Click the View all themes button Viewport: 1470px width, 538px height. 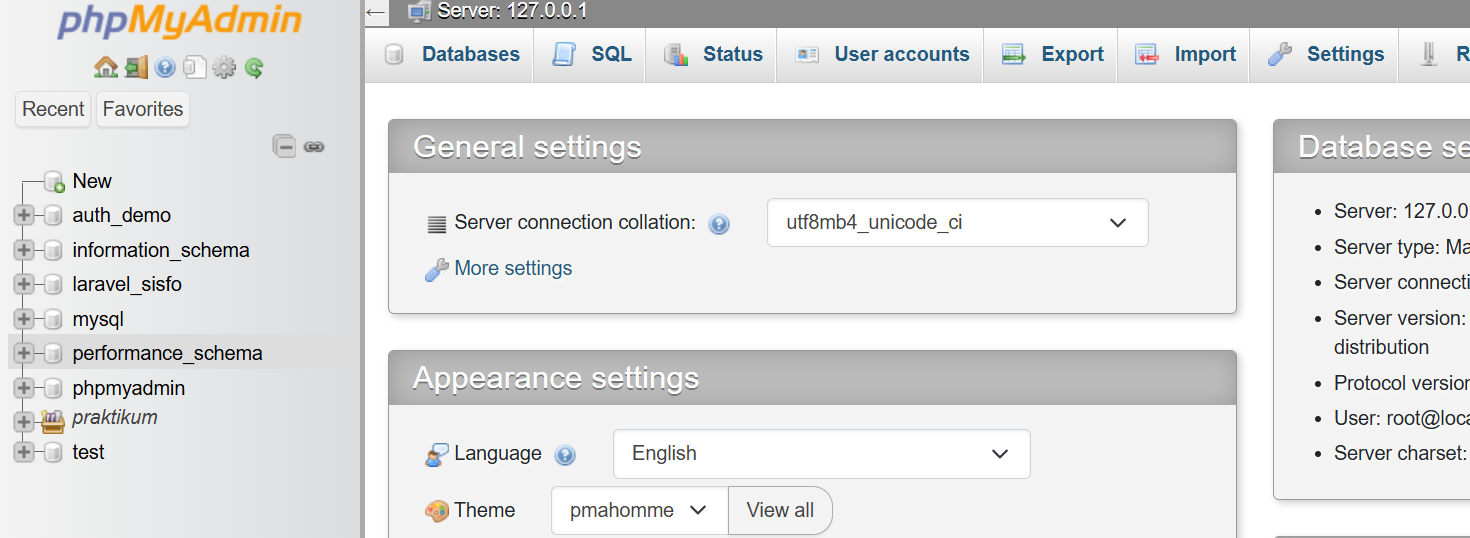[780, 511]
